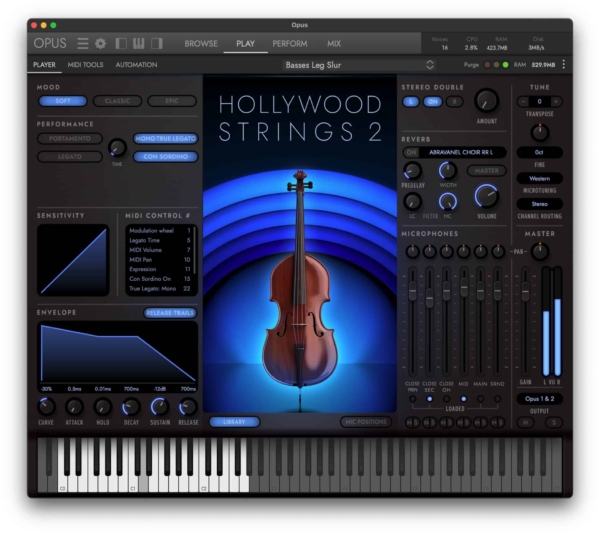Toggle Mono True Legato
This screenshot has height=534, width=600.
pos(165,138)
